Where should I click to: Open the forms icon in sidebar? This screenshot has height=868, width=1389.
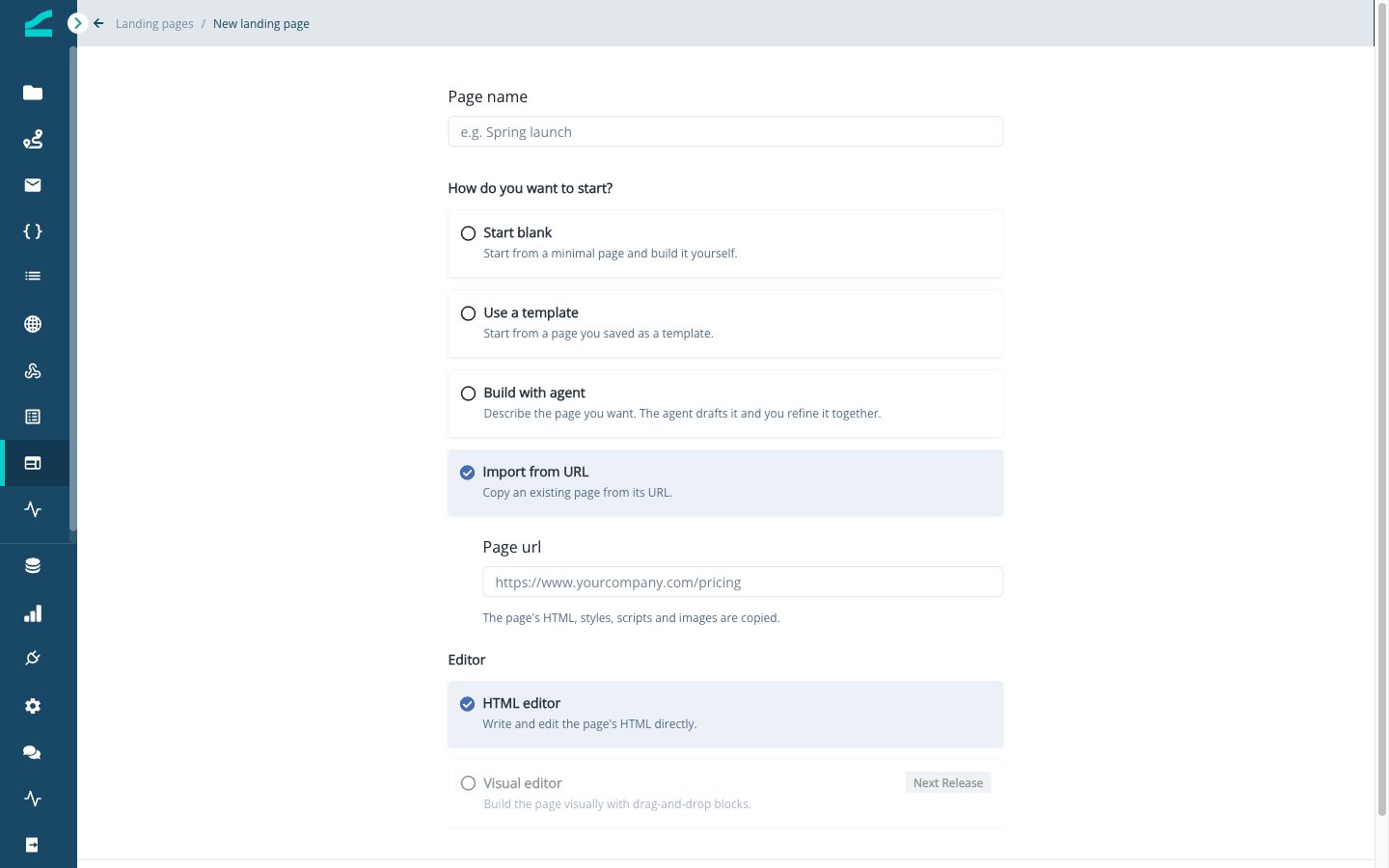(33, 417)
